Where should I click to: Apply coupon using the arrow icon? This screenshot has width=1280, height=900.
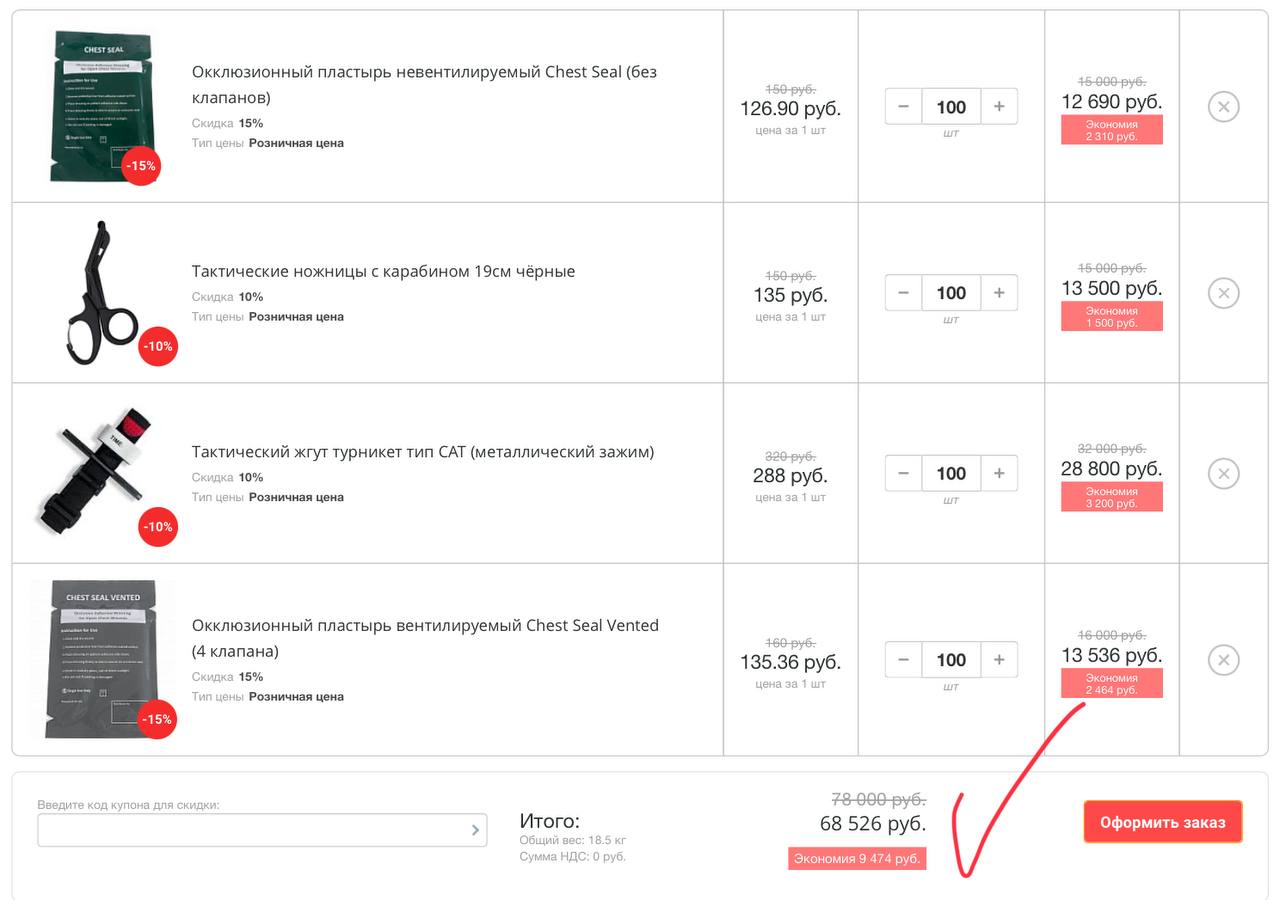tap(476, 830)
